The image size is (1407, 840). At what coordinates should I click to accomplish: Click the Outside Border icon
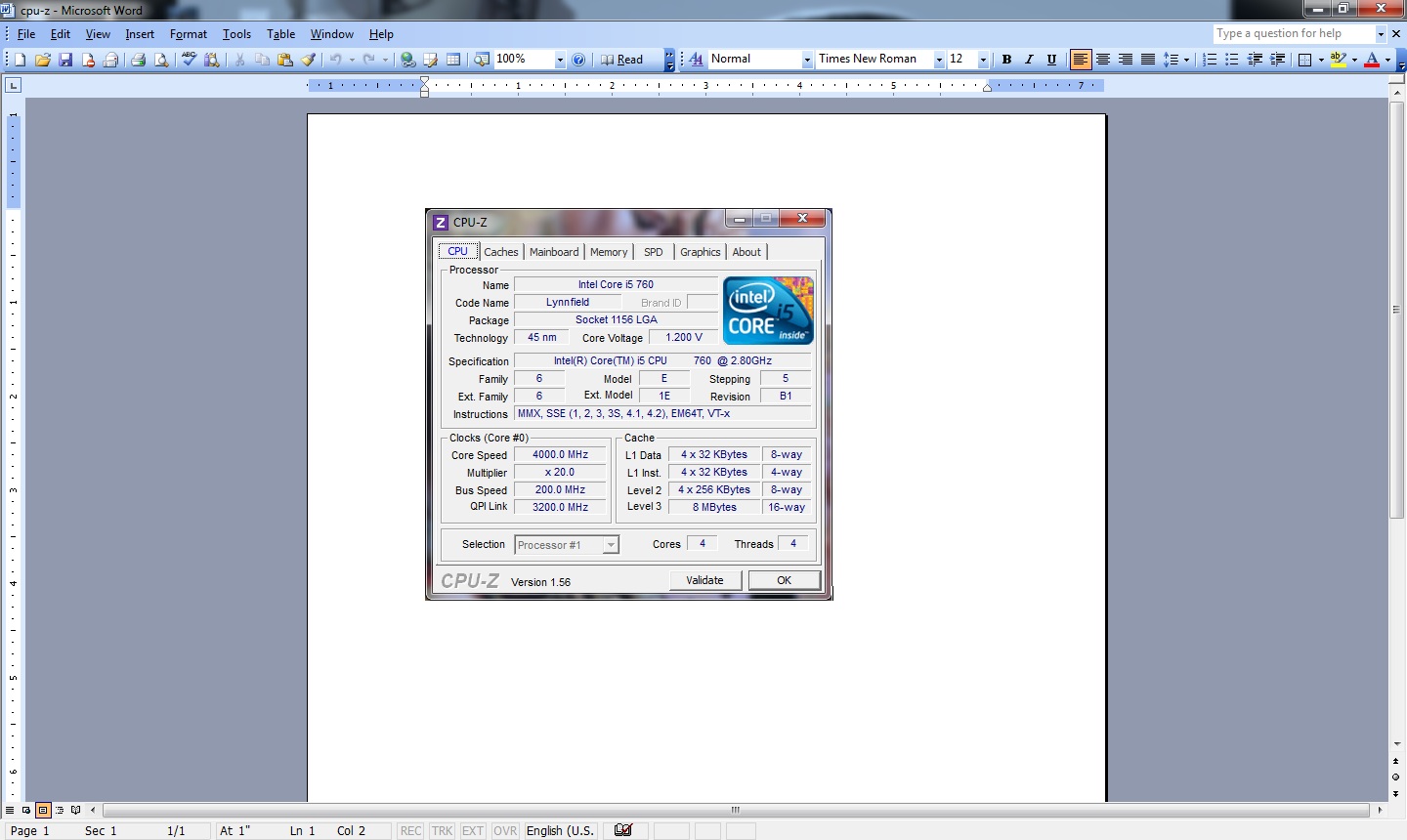(x=1305, y=60)
